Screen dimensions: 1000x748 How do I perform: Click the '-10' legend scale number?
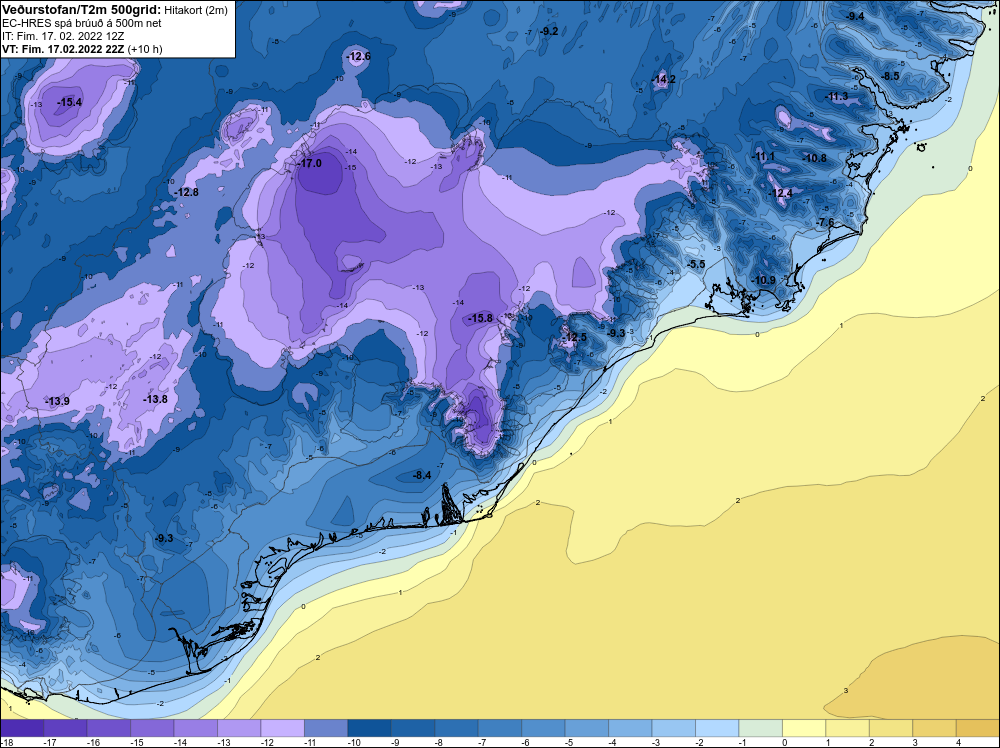pyautogui.click(x=353, y=742)
